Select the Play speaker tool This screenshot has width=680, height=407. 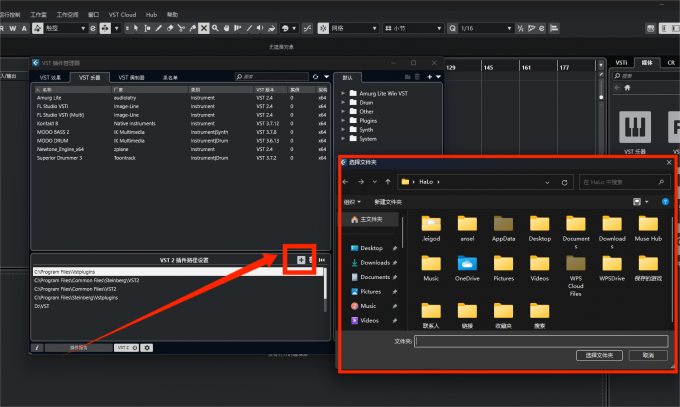click(260, 28)
